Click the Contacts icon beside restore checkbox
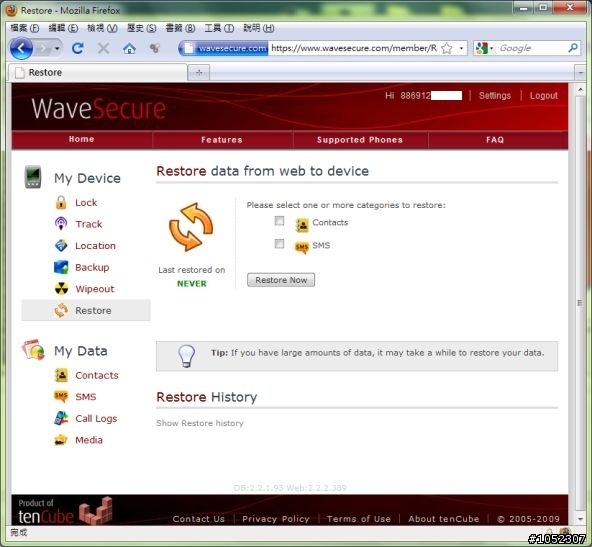592x547 pixels. point(302,225)
